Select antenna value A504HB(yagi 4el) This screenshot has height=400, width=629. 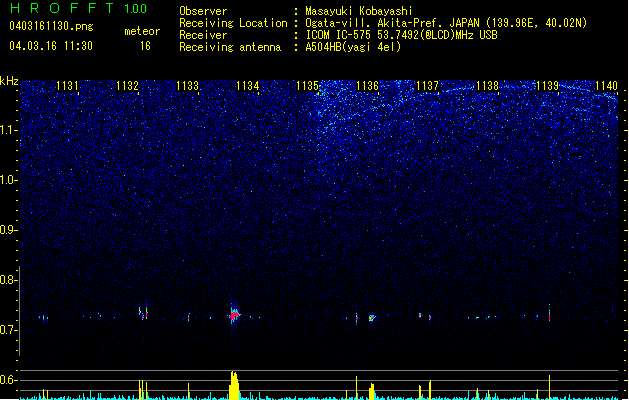353,47
